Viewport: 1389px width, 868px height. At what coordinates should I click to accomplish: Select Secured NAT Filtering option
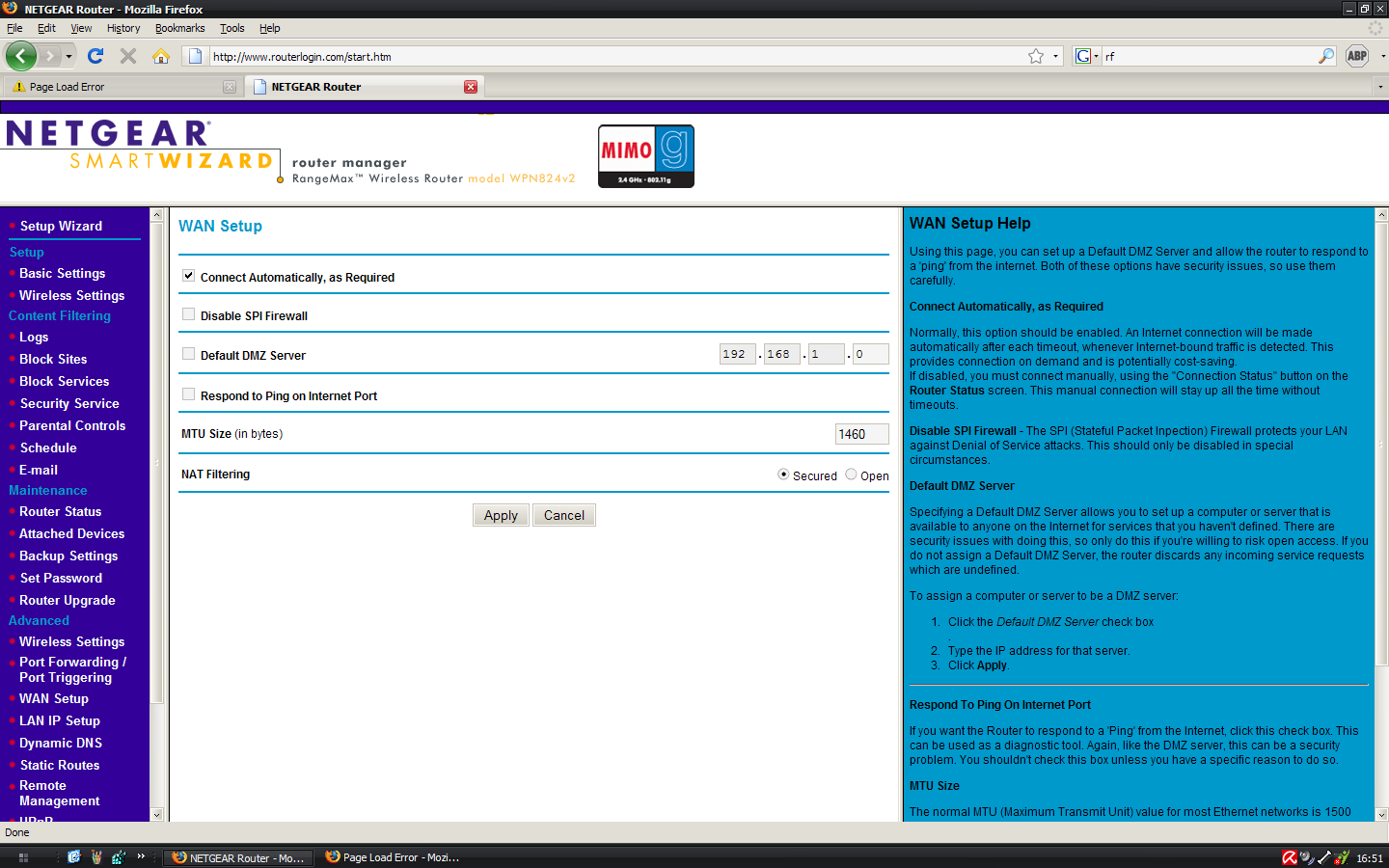coord(783,475)
